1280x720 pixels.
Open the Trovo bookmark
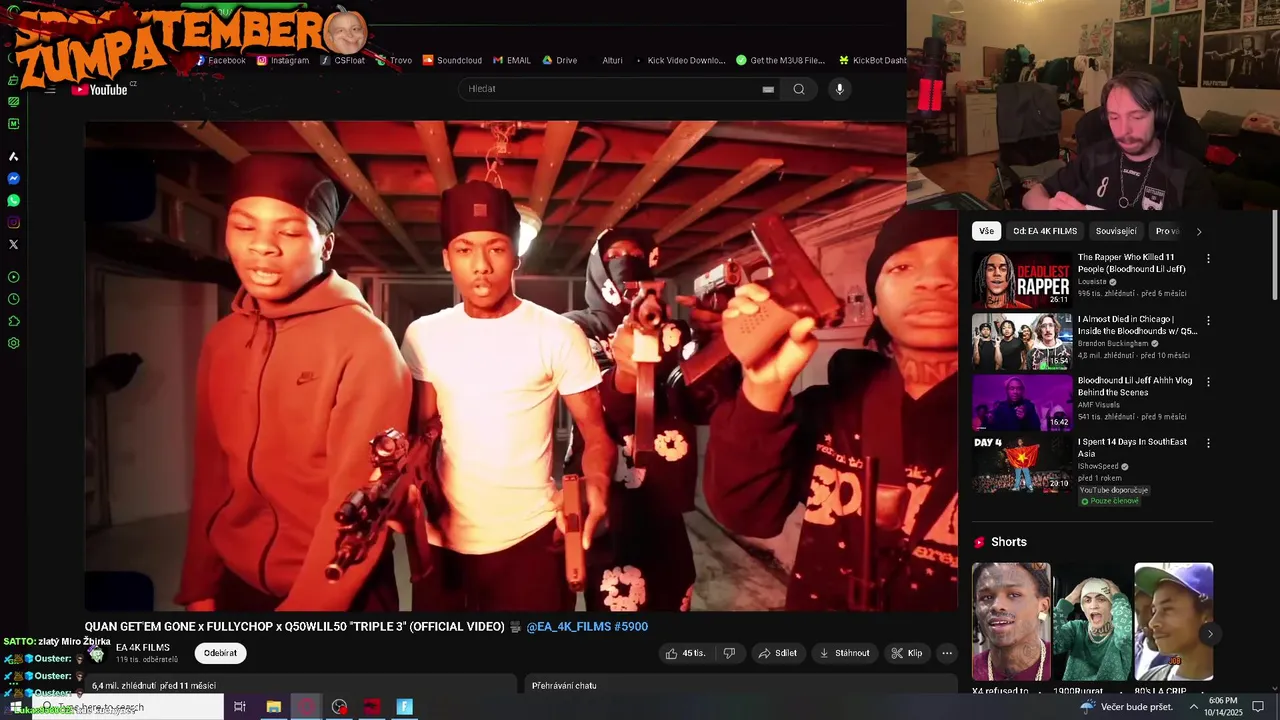394,60
